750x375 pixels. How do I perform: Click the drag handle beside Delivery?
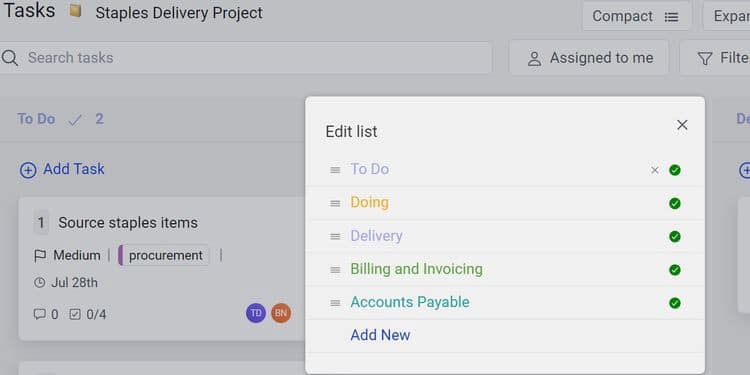pos(335,236)
